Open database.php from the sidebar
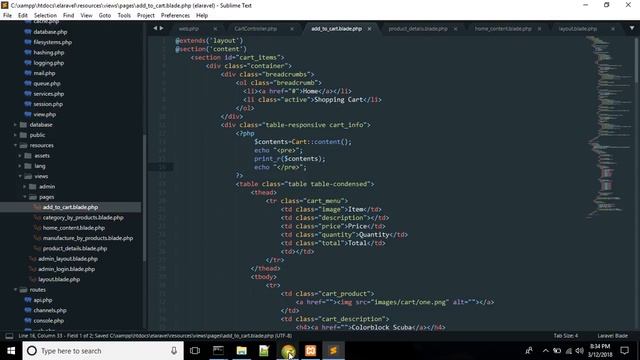 [50, 32]
